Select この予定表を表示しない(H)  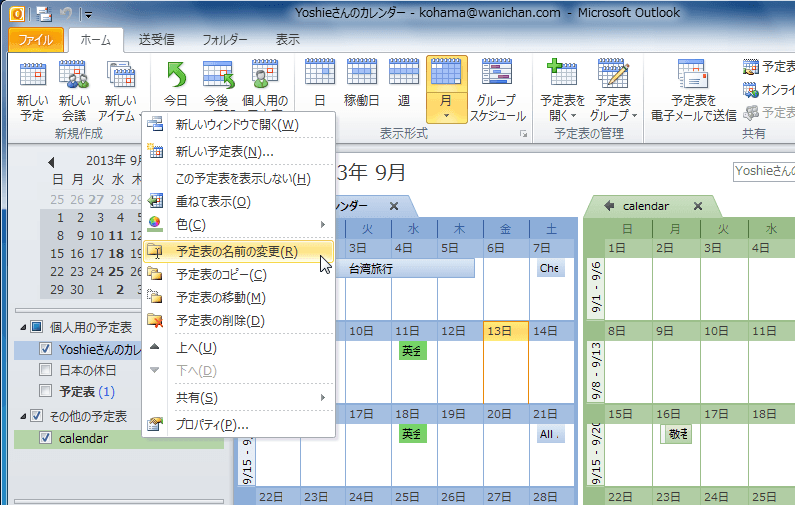[x=239, y=178]
